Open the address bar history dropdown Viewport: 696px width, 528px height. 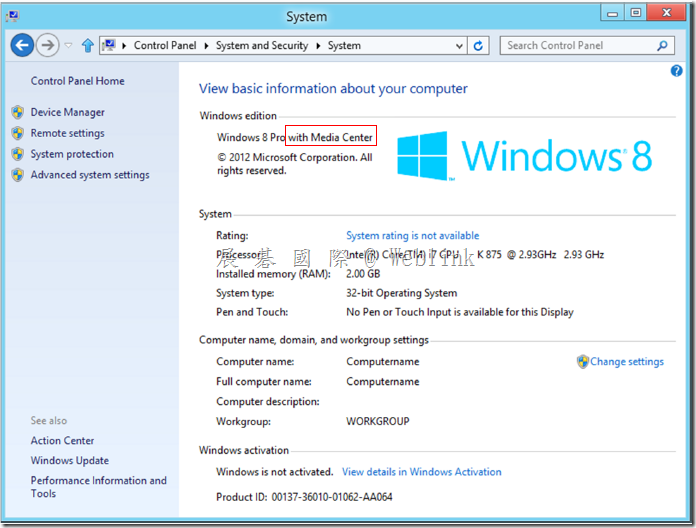[x=459, y=46]
